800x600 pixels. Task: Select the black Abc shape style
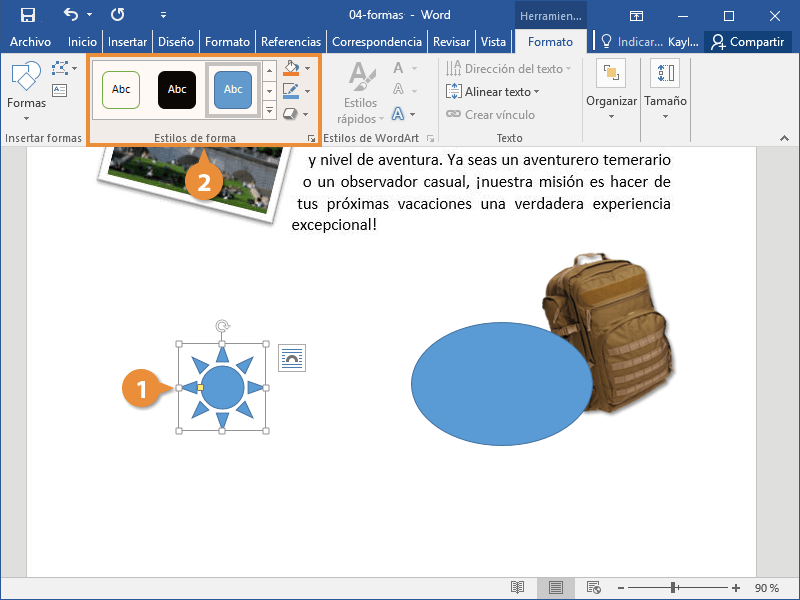click(x=177, y=90)
